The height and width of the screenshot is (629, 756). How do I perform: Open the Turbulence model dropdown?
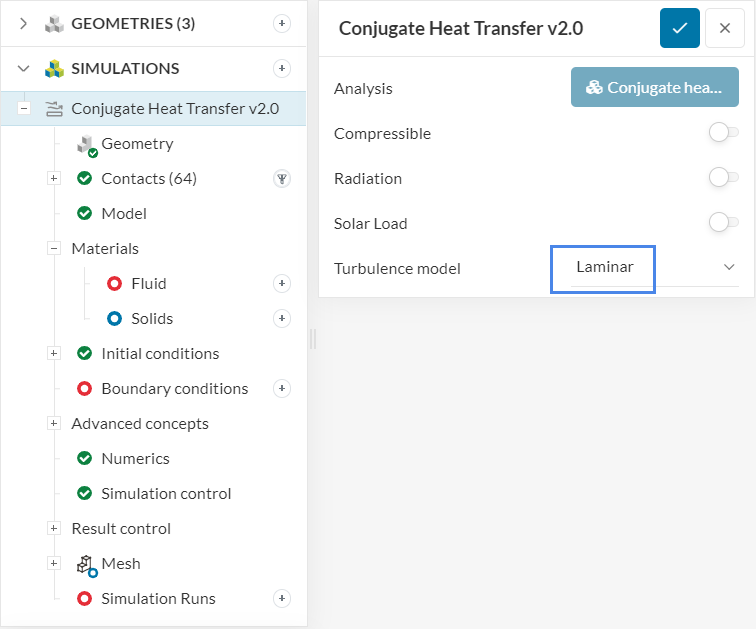pyautogui.click(x=654, y=268)
